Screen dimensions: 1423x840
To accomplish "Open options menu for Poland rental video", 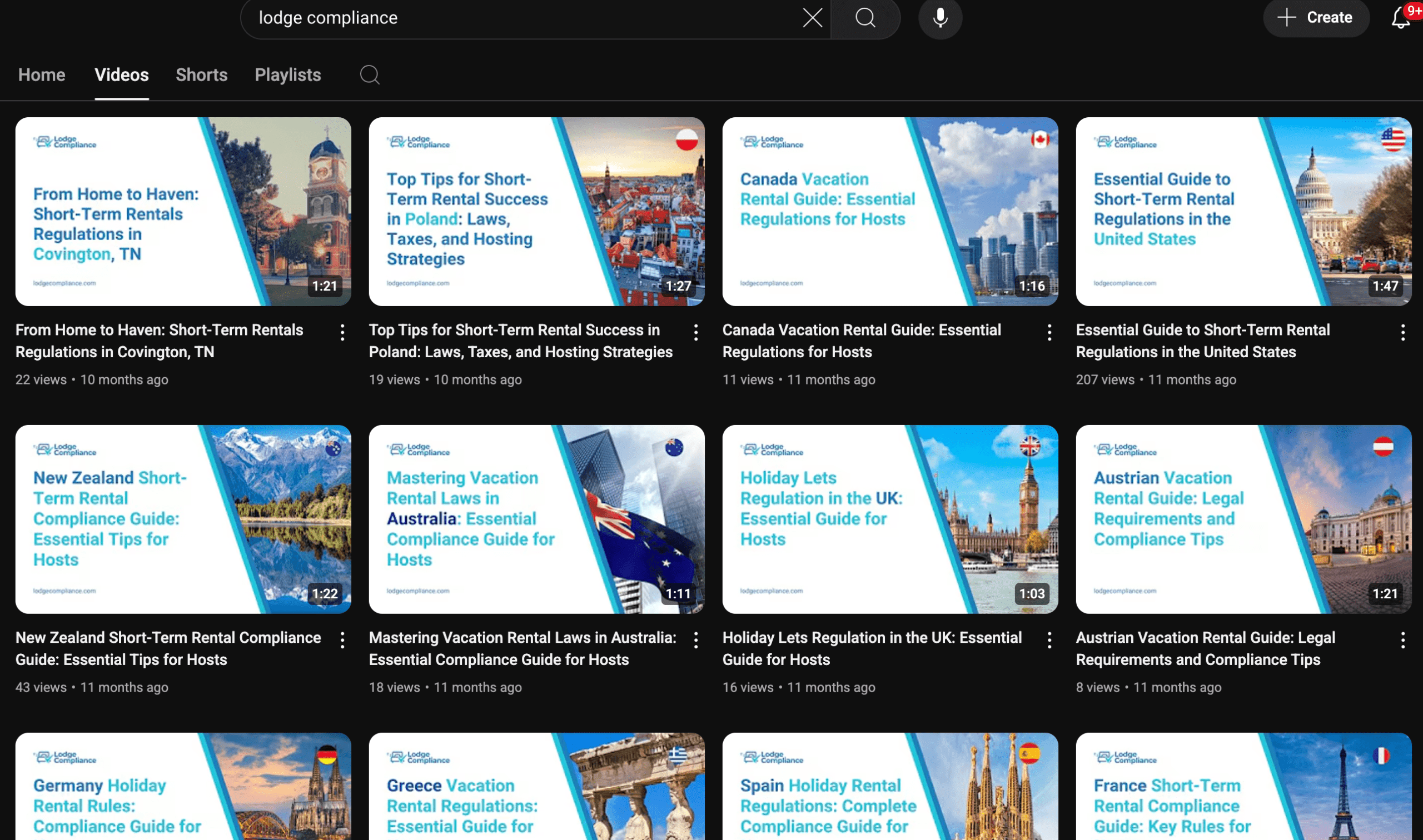I will (x=695, y=332).
